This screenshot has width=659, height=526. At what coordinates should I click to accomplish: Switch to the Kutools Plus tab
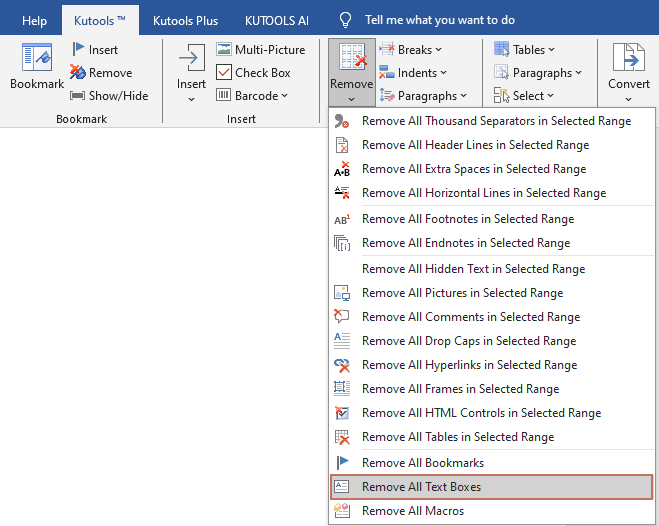tap(185, 21)
